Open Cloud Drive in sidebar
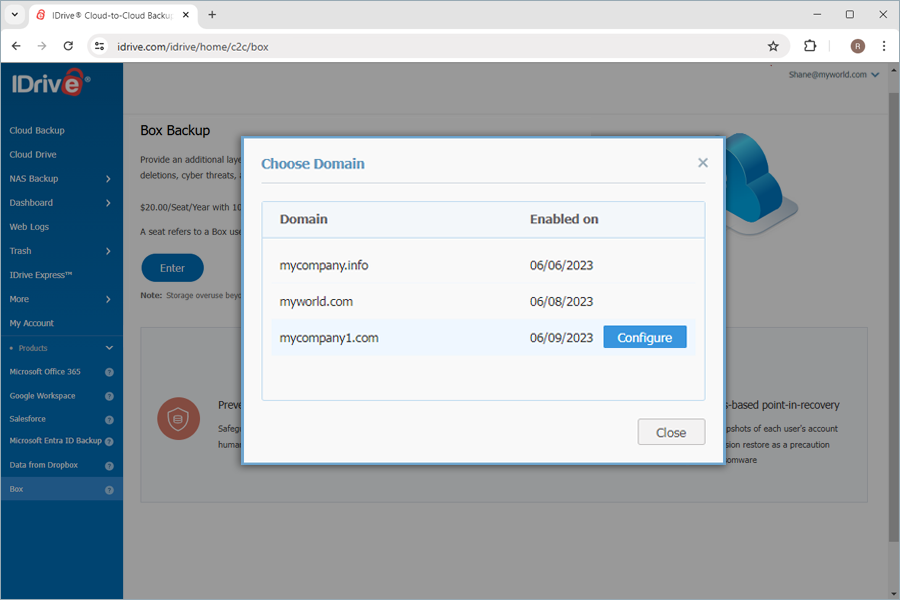The image size is (900, 600). click(33, 154)
